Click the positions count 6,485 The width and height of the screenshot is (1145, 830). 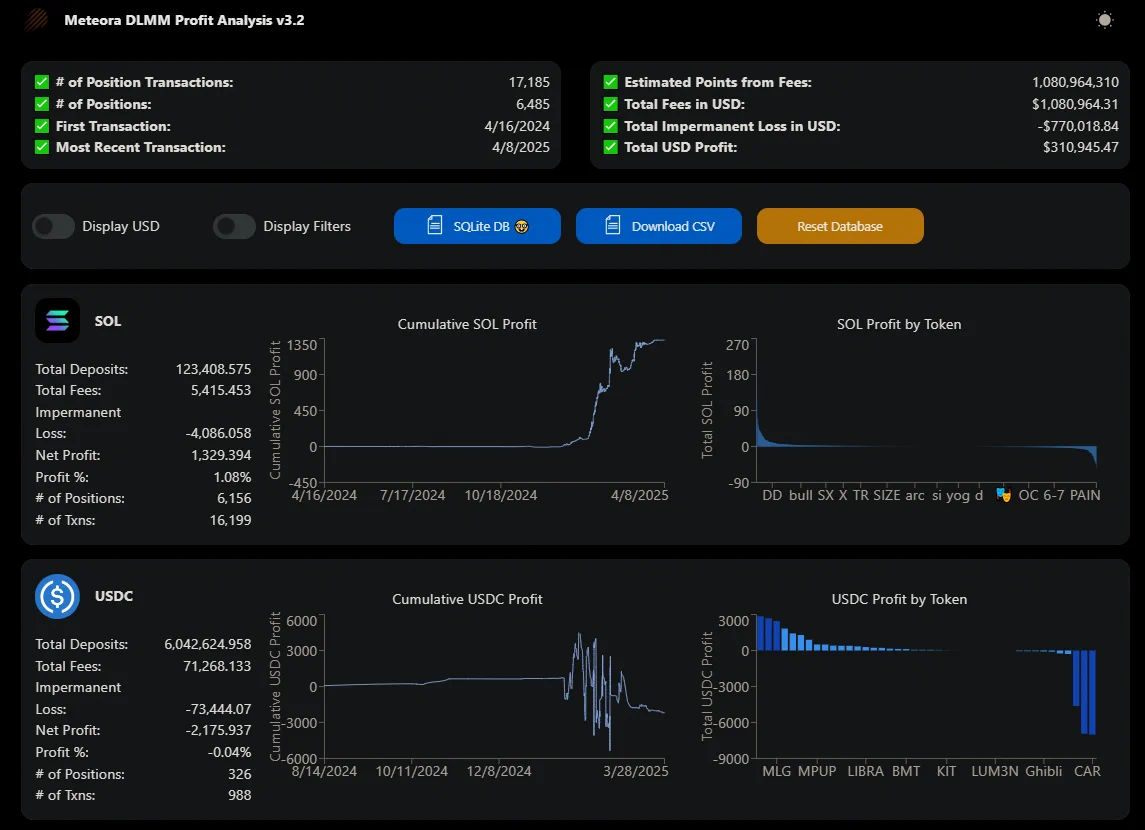tap(533, 104)
